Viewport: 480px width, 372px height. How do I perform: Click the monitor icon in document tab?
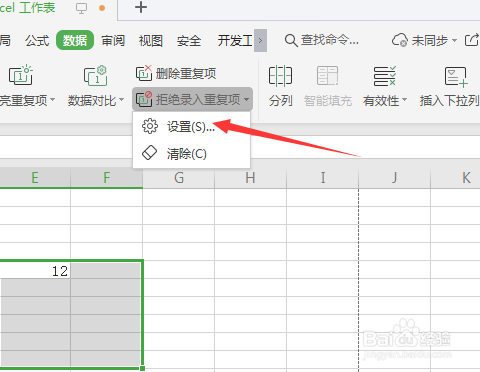[x=81, y=8]
